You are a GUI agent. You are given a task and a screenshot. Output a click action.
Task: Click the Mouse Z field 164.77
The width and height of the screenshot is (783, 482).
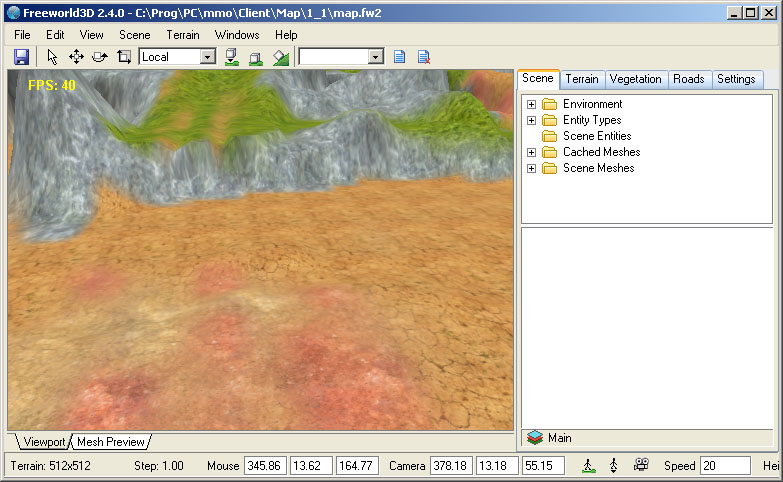357,466
